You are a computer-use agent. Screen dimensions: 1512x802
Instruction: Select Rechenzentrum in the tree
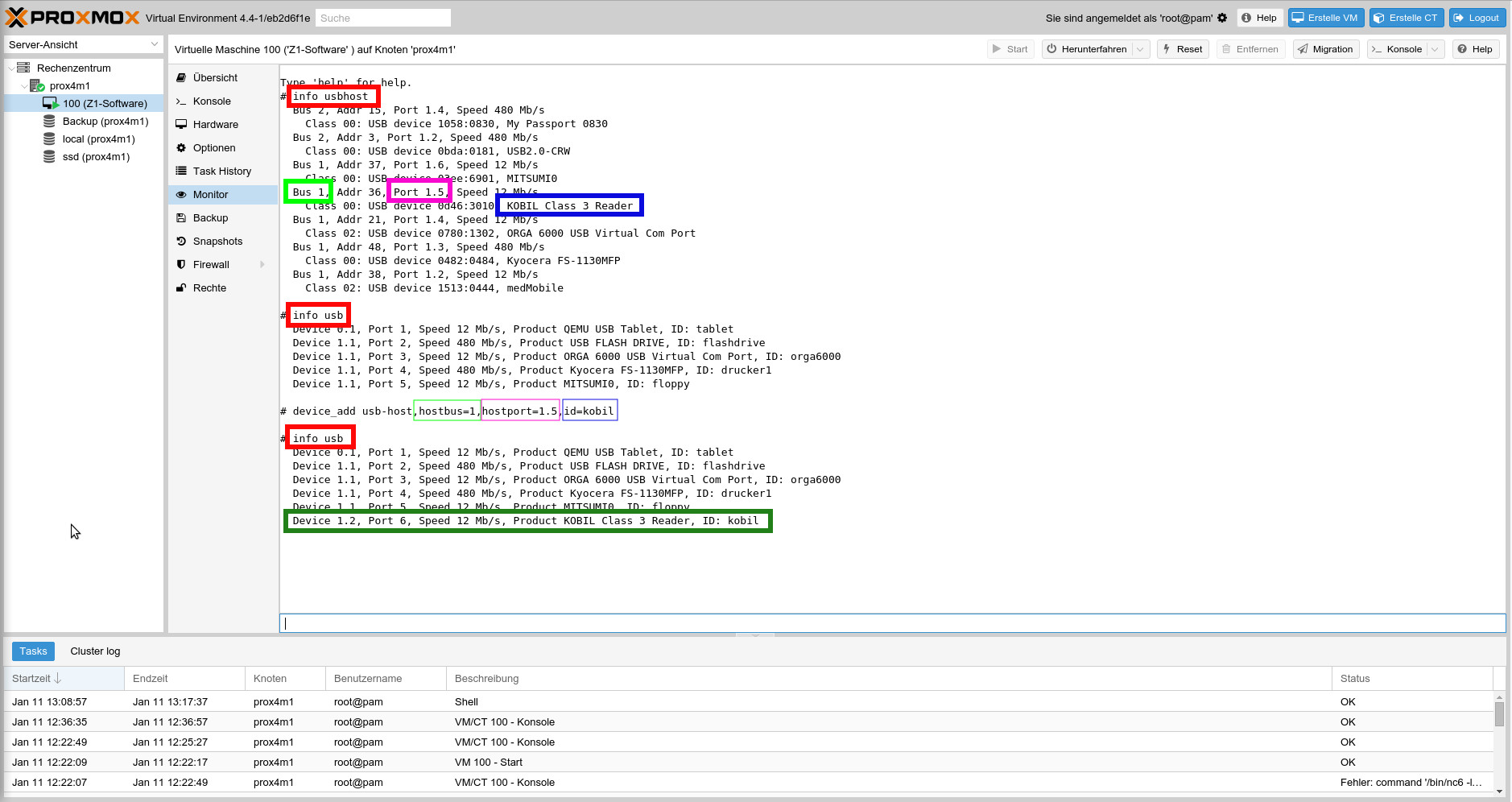(73, 68)
